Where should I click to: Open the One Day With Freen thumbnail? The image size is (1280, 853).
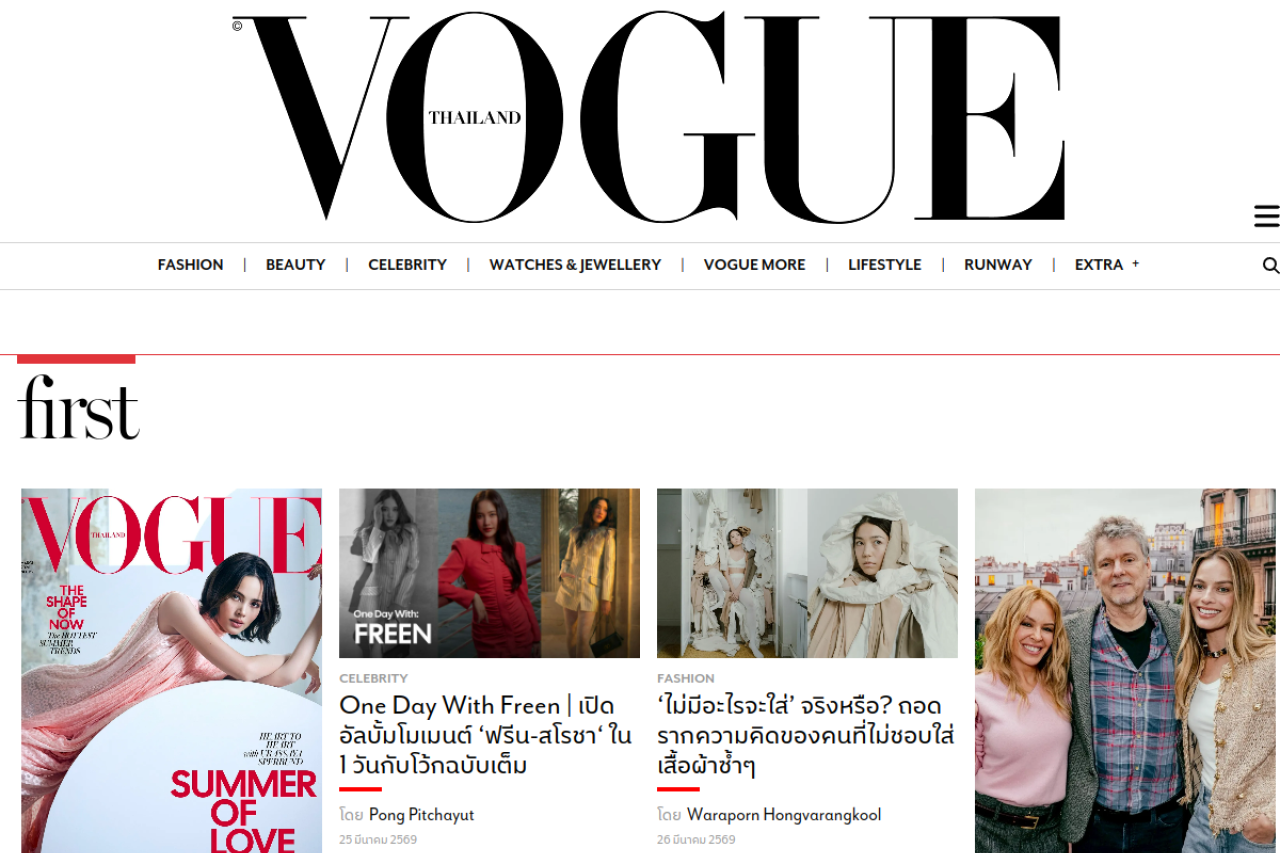[x=489, y=573]
